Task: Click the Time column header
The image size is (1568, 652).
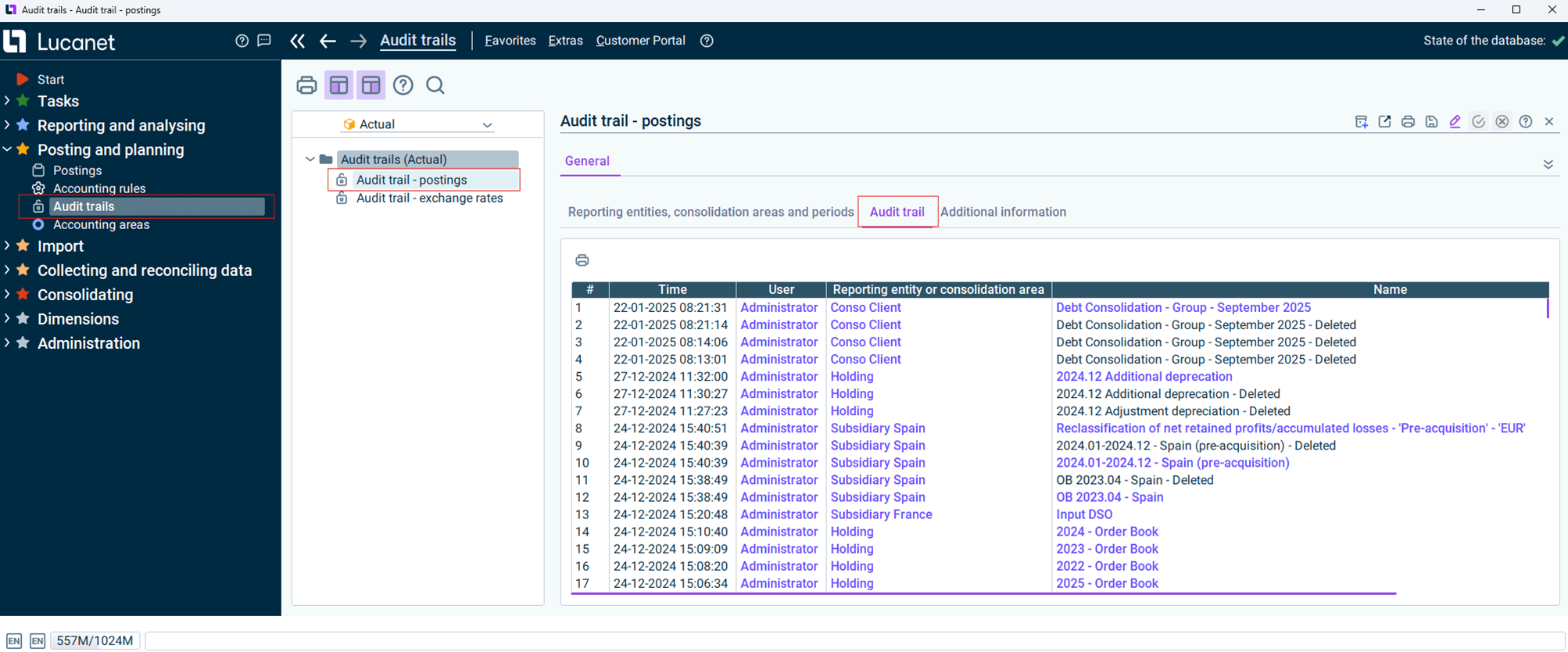Action: 672,290
